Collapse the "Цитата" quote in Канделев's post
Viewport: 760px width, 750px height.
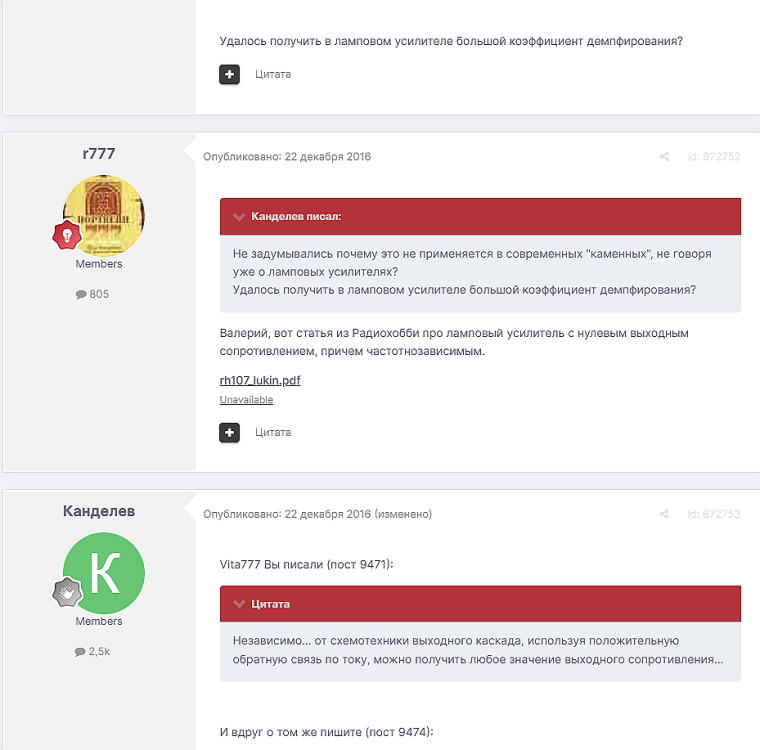click(x=239, y=604)
